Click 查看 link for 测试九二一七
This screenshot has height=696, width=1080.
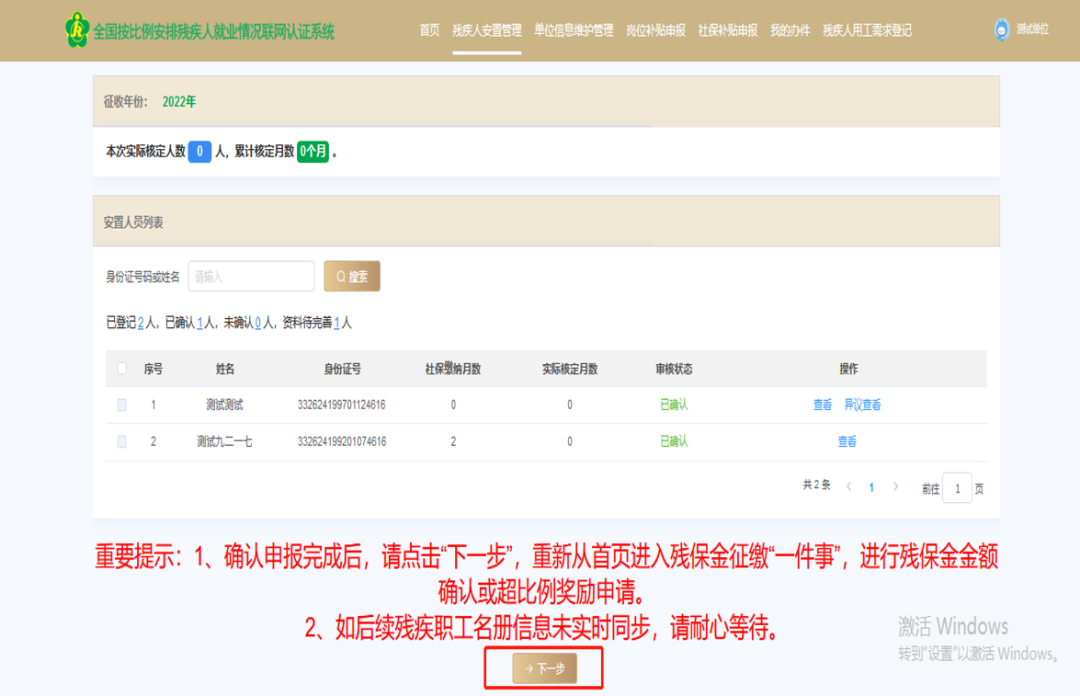847,441
